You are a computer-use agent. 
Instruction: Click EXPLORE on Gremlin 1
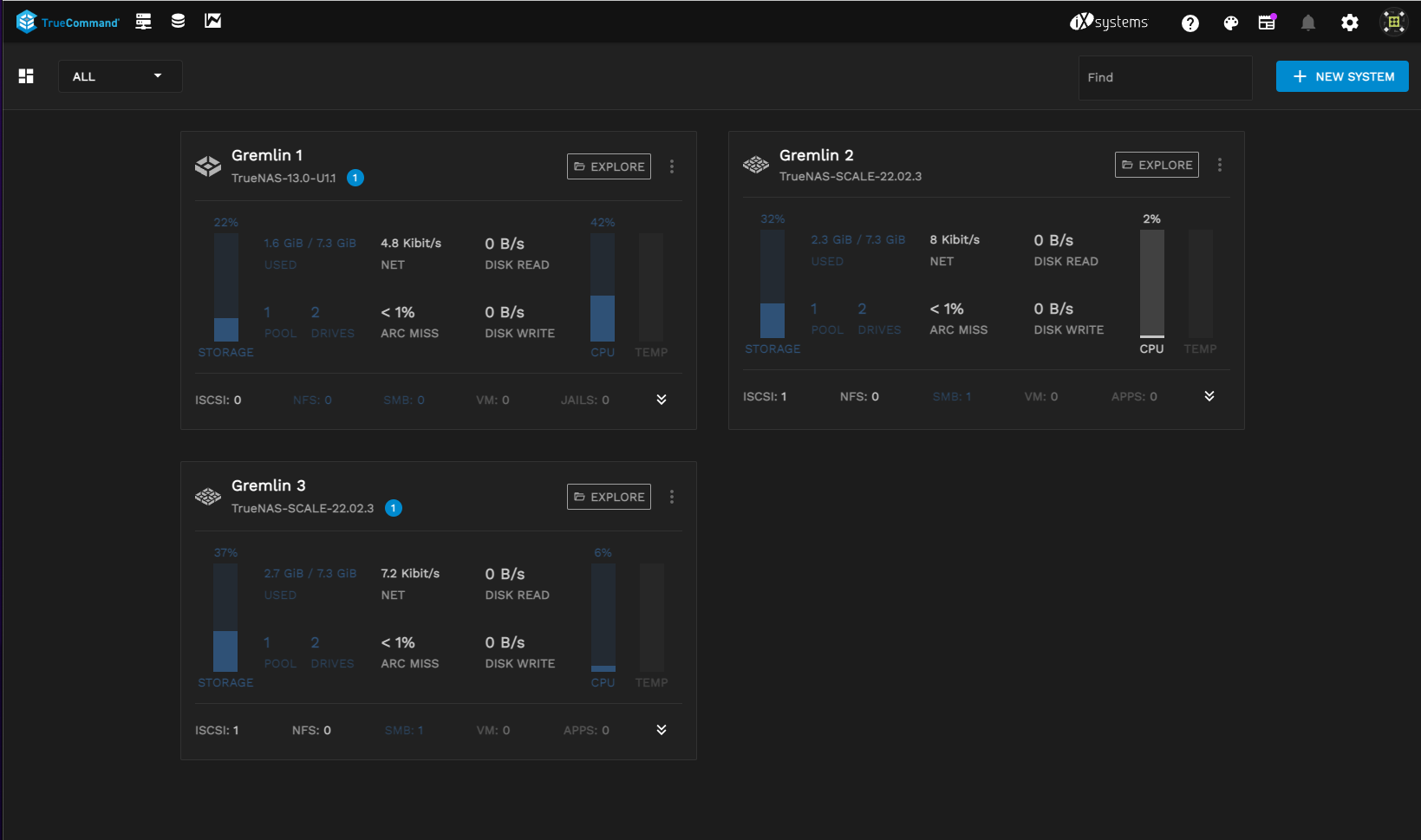(x=609, y=166)
